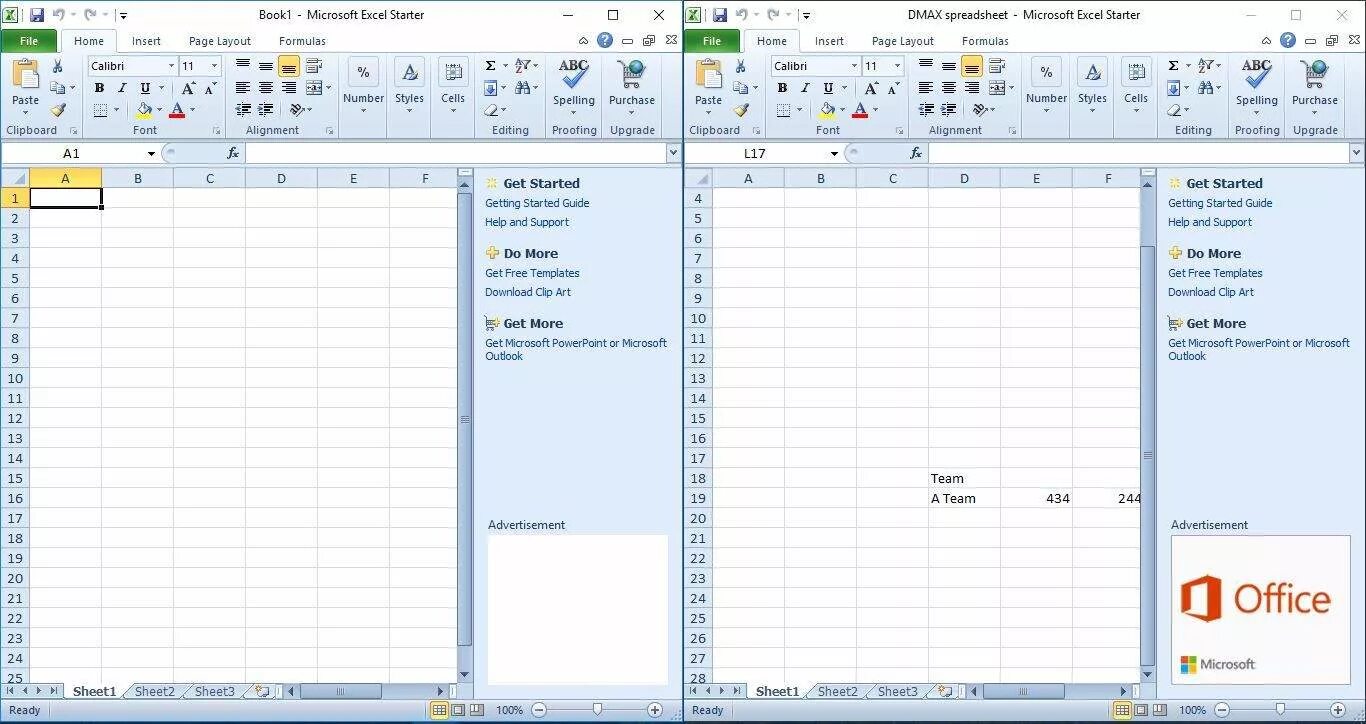Click Fill down-arrow icon in DMAX spreadsheet
1366x724 pixels.
click(1173, 88)
